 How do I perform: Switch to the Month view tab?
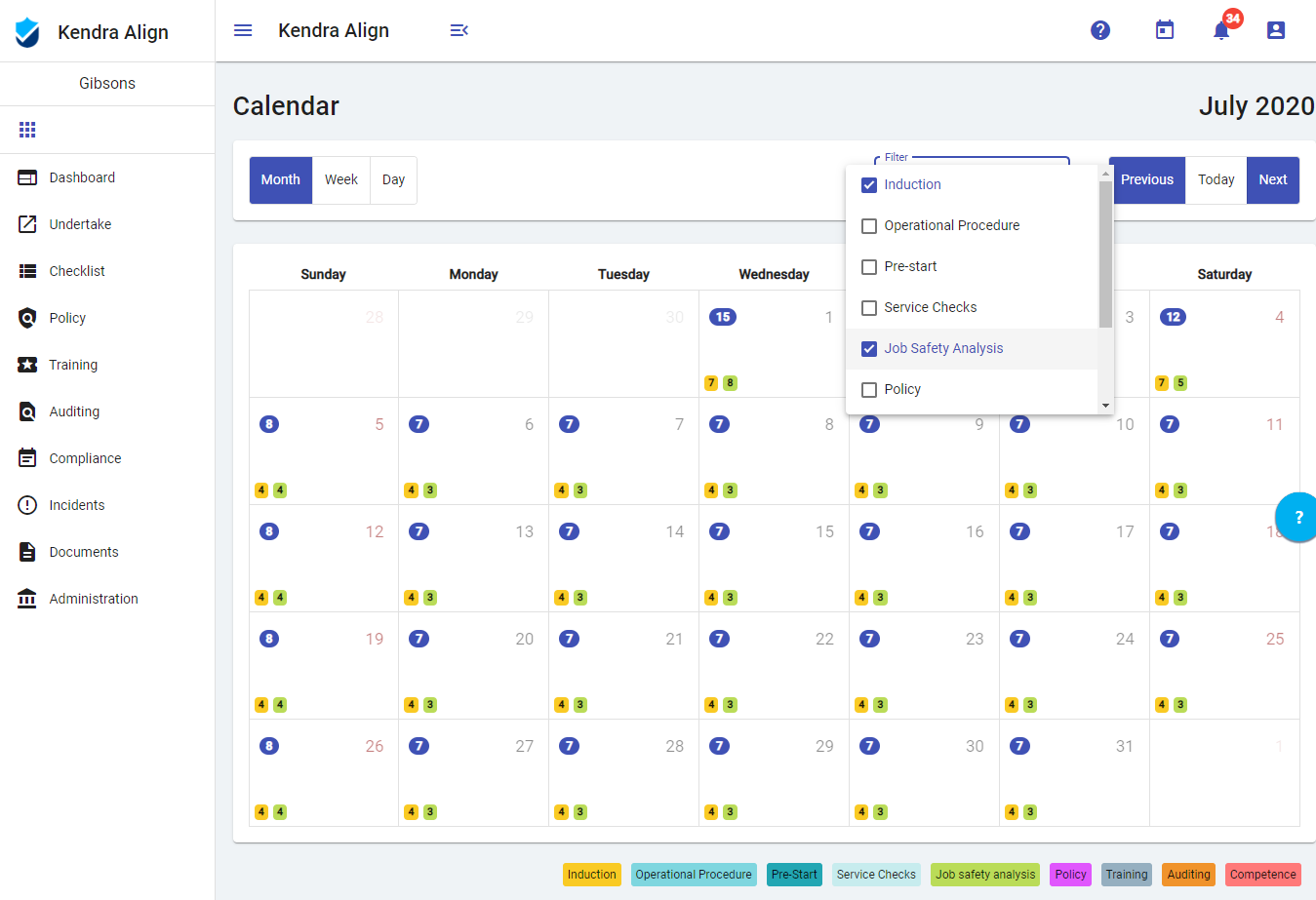[x=281, y=180]
